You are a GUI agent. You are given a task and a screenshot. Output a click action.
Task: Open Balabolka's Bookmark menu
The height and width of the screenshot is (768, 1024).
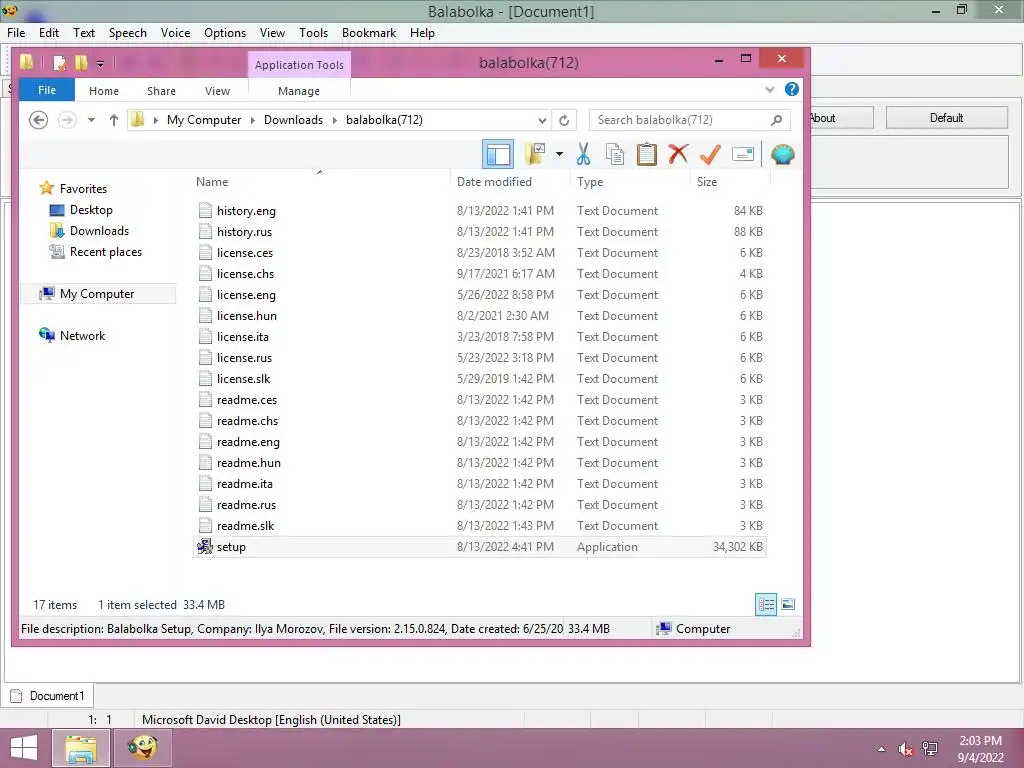point(369,33)
